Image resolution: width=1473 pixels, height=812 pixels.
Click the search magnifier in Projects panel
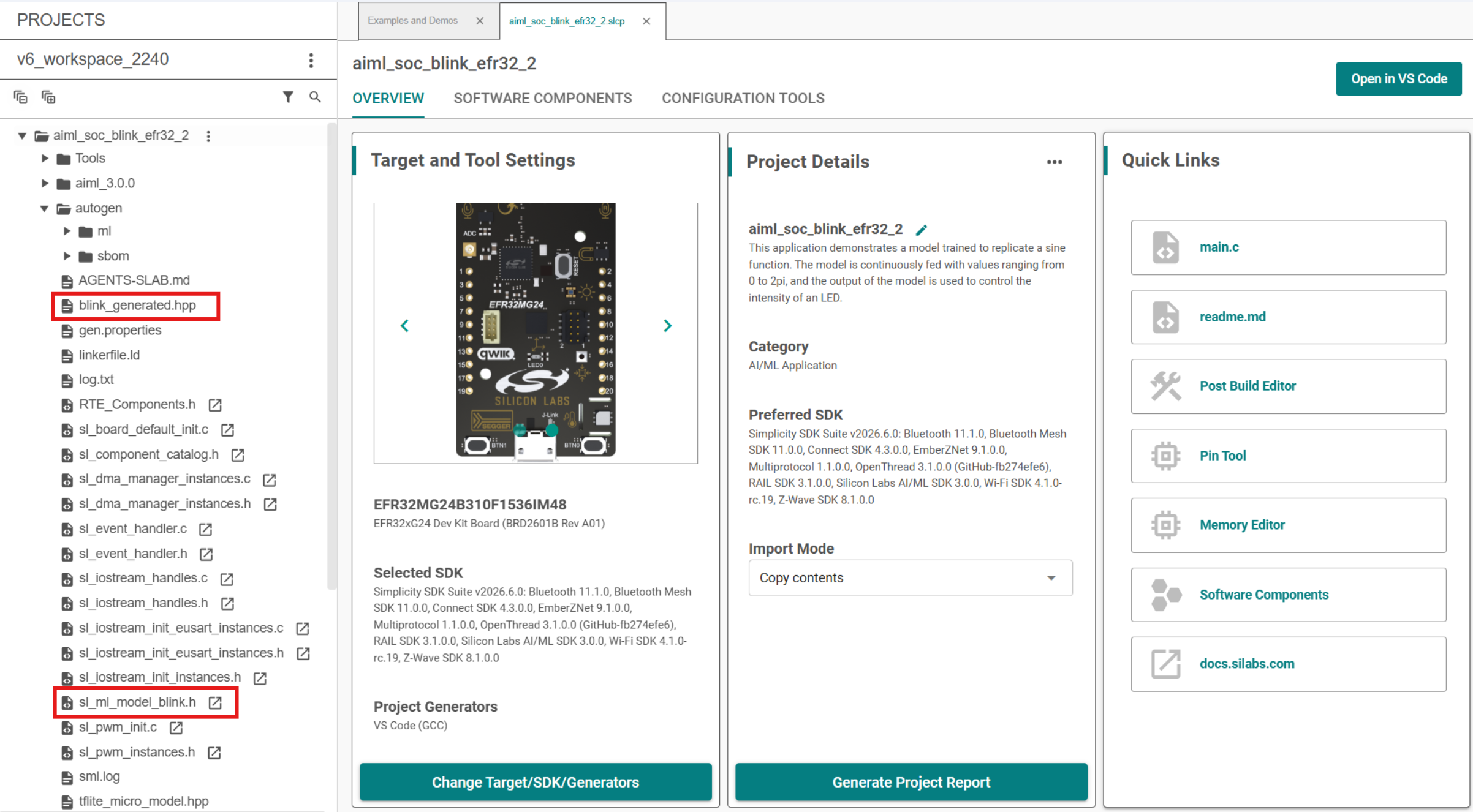click(x=315, y=97)
